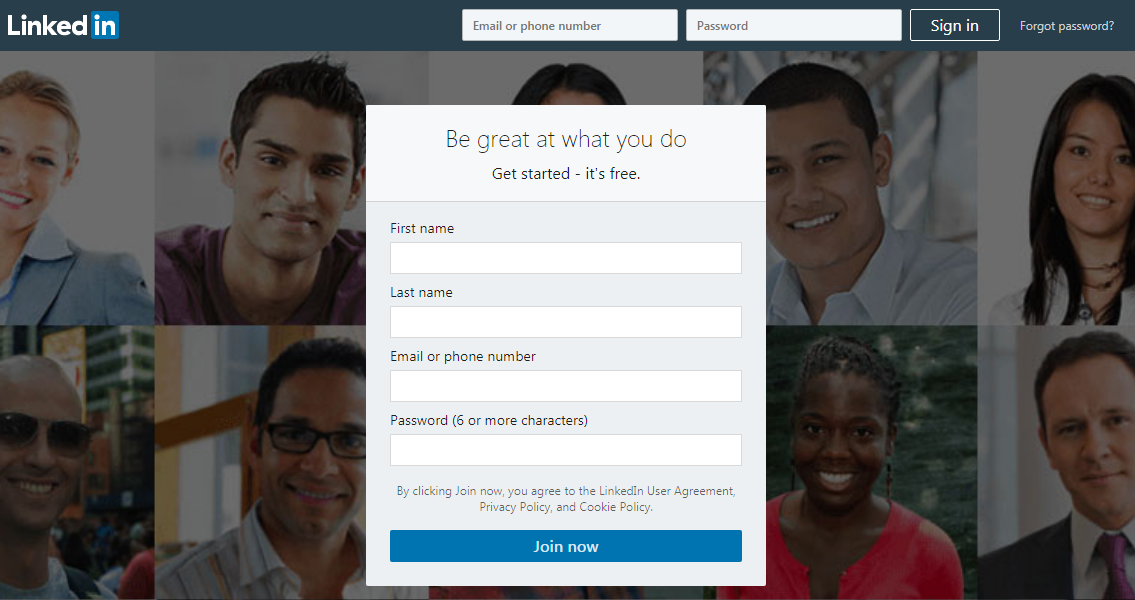Image resolution: width=1135 pixels, height=600 pixels.
Task: Click the 'Get started - it's free.' subheading
Action: (x=566, y=174)
